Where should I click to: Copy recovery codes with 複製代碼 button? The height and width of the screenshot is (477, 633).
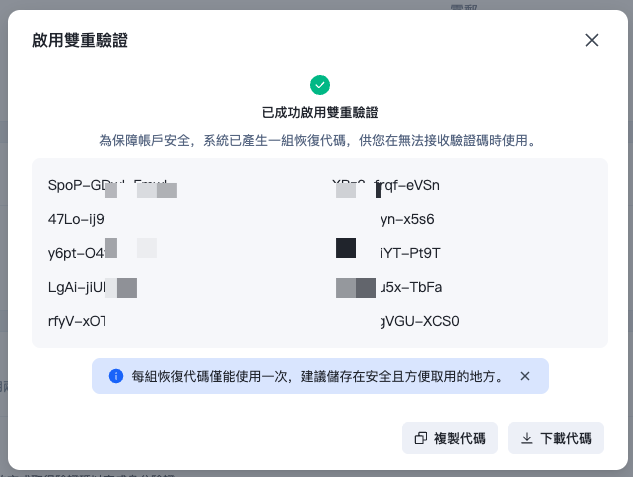(x=450, y=438)
